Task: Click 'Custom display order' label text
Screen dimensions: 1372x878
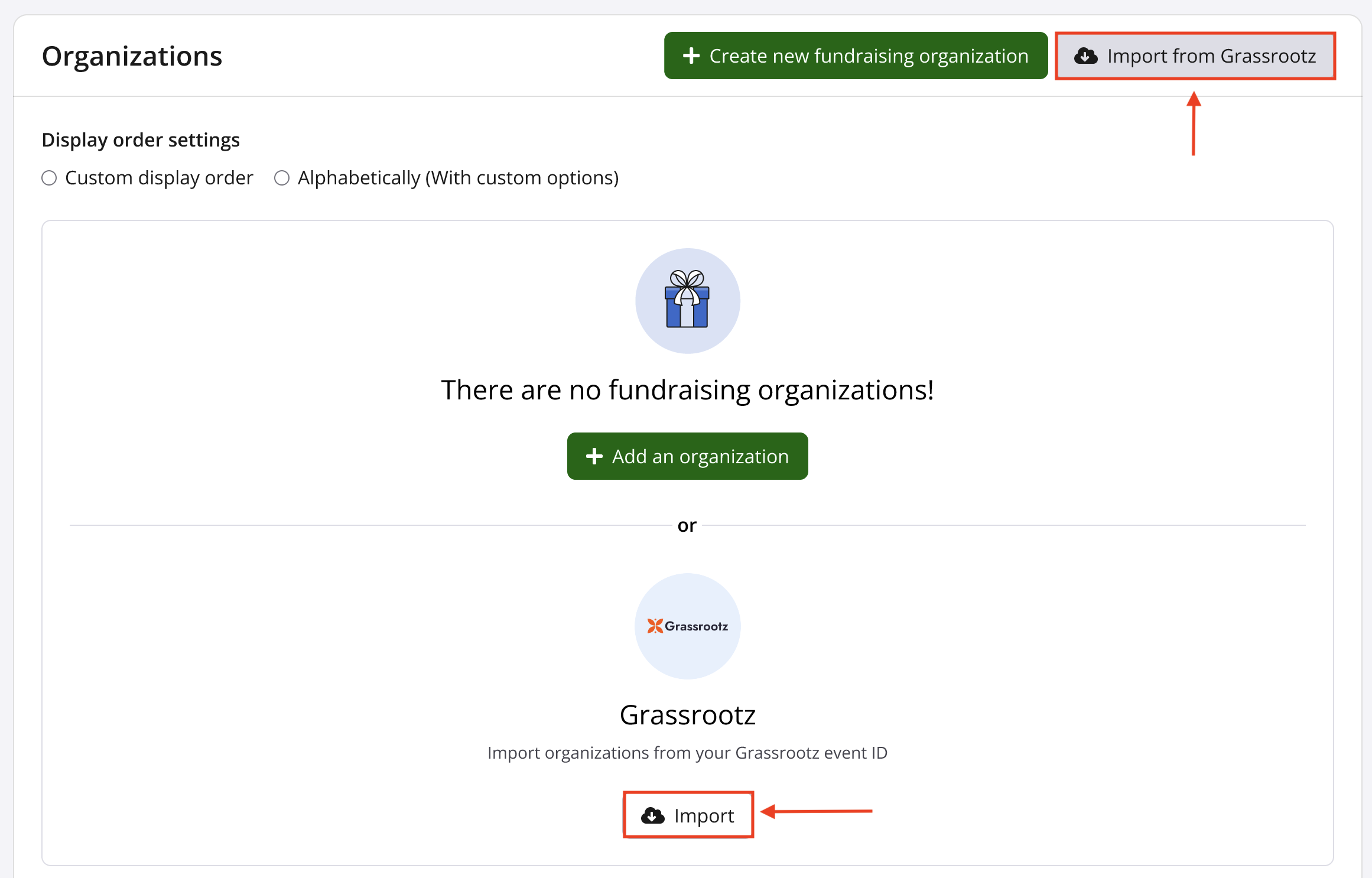Action: pyautogui.click(x=159, y=178)
